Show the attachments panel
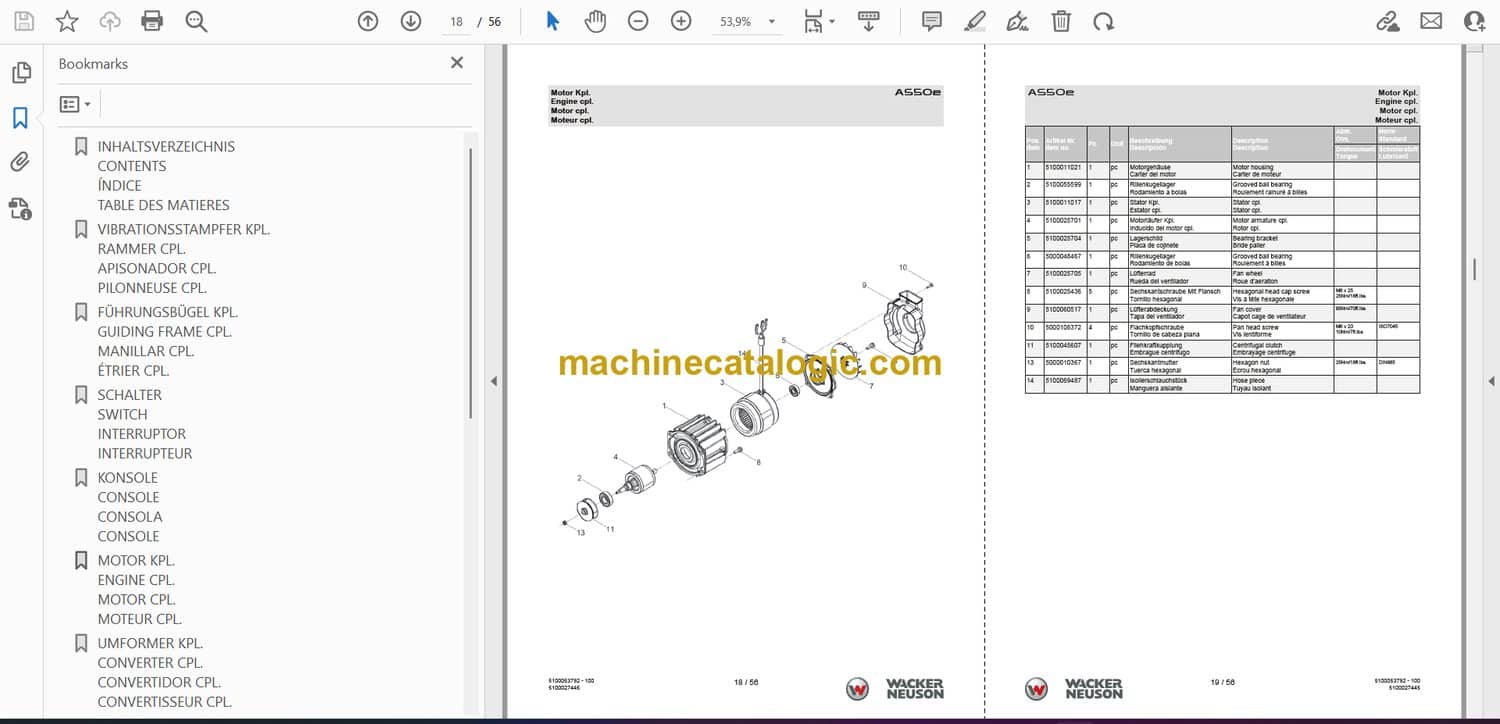This screenshot has width=1500, height=724. (20, 162)
